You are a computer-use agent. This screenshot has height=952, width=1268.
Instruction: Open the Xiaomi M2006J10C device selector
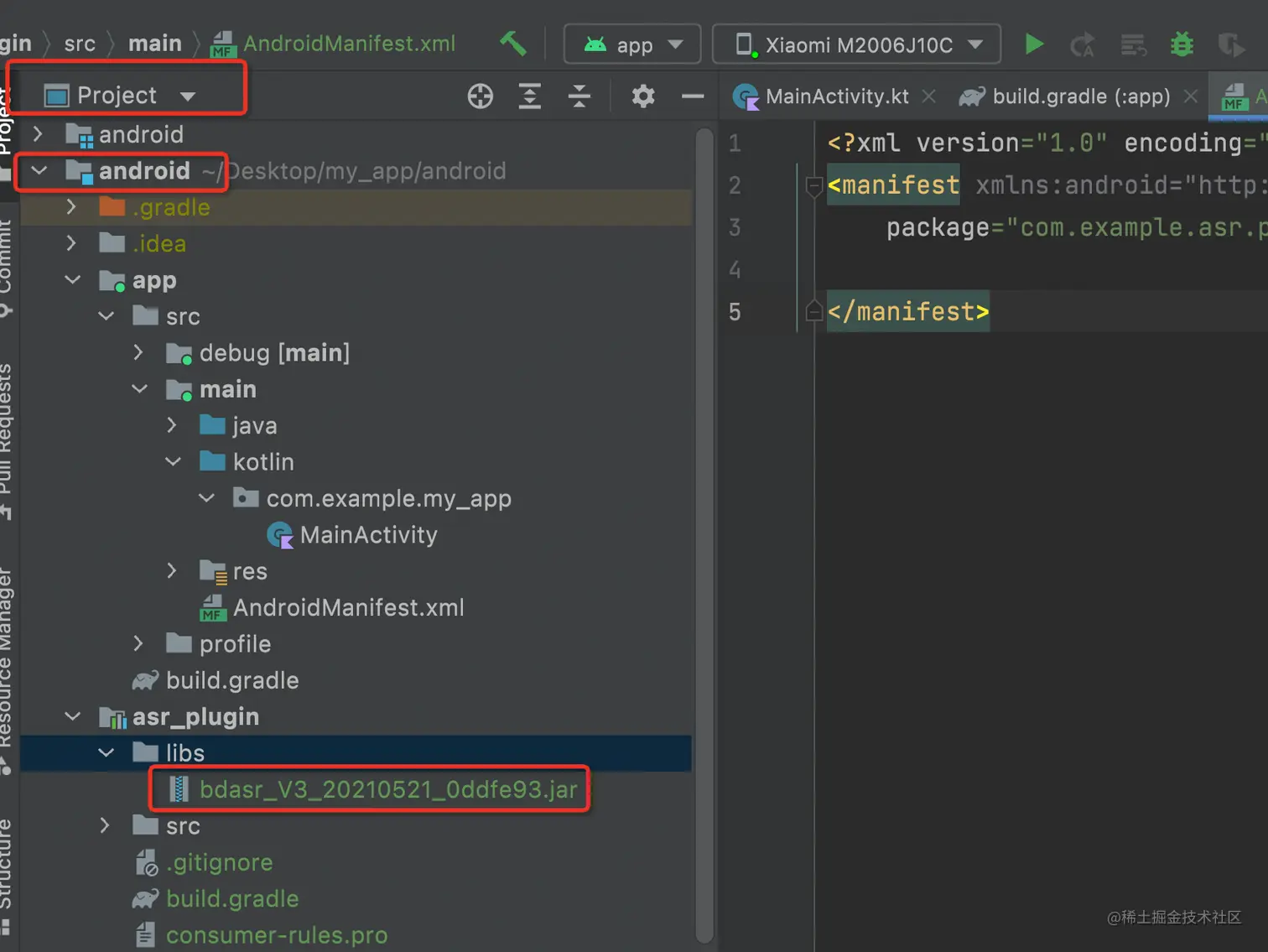pyautogui.click(x=856, y=44)
